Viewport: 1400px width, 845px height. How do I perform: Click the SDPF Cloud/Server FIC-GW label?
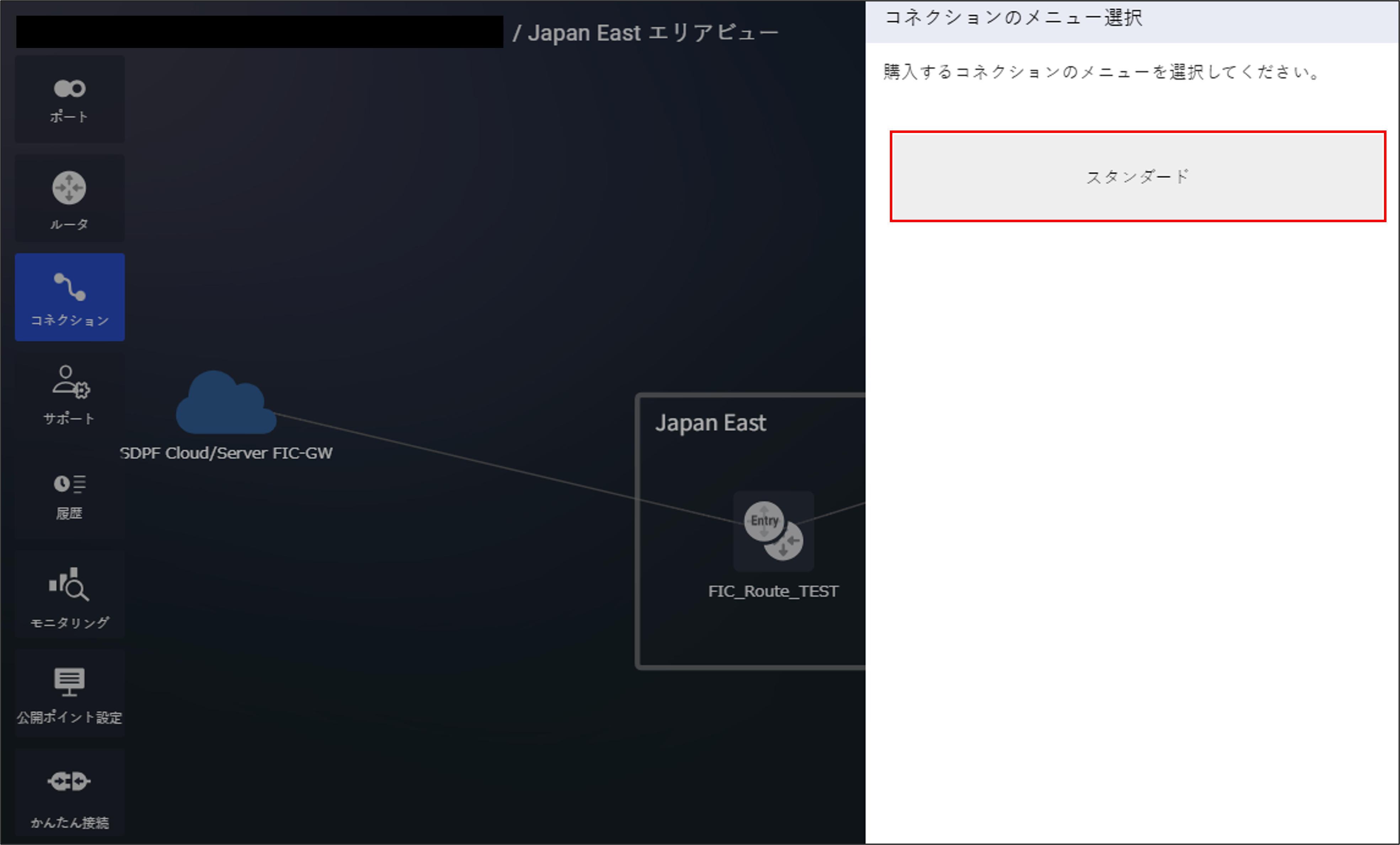(x=226, y=454)
